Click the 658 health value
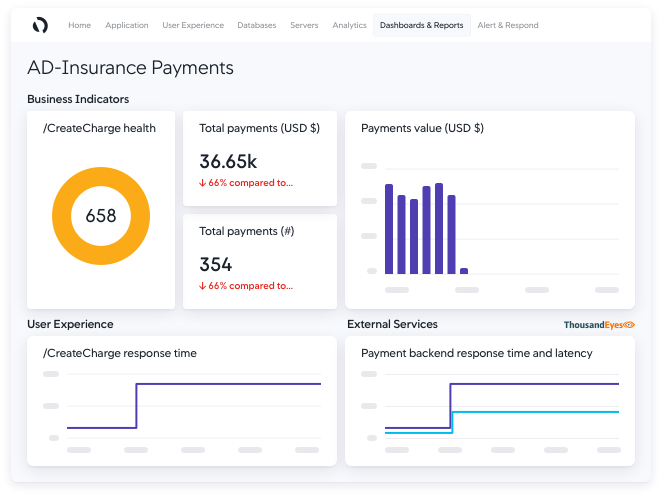662x496 pixels. (101, 216)
